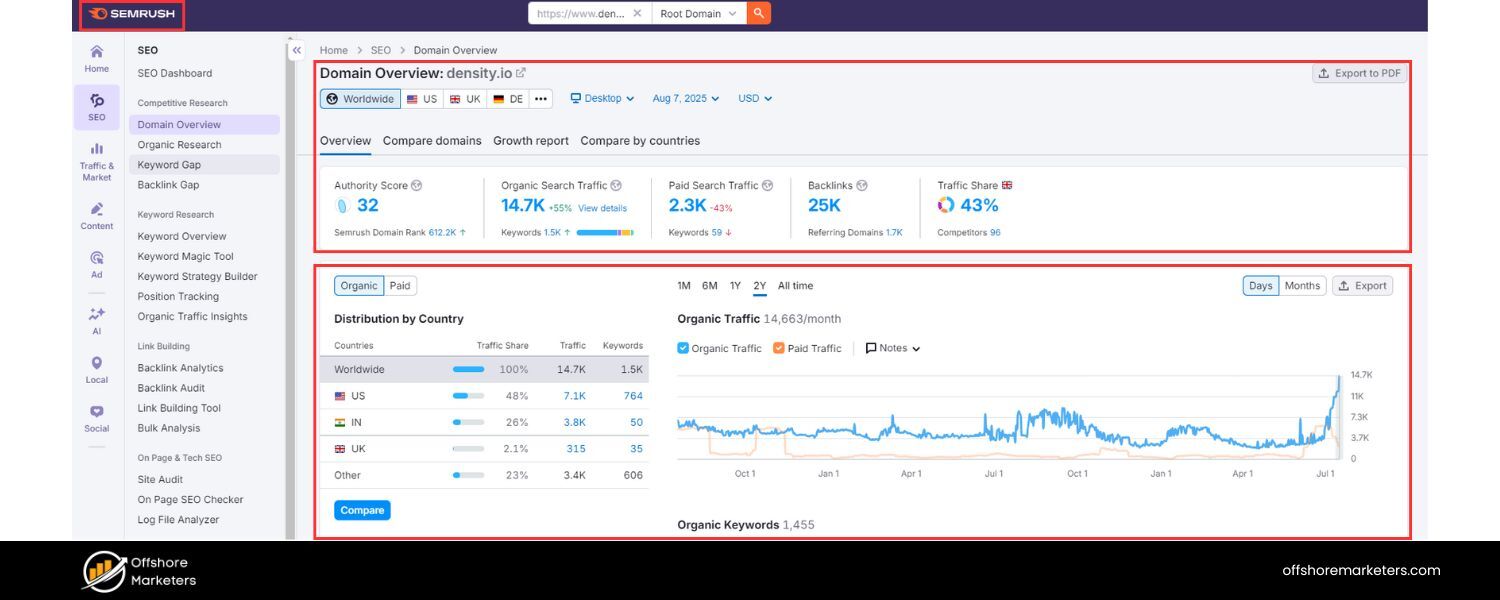Image resolution: width=1500 pixels, height=600 pixels.
Task: Open the Growth report tab
Action: click(530, 141)
